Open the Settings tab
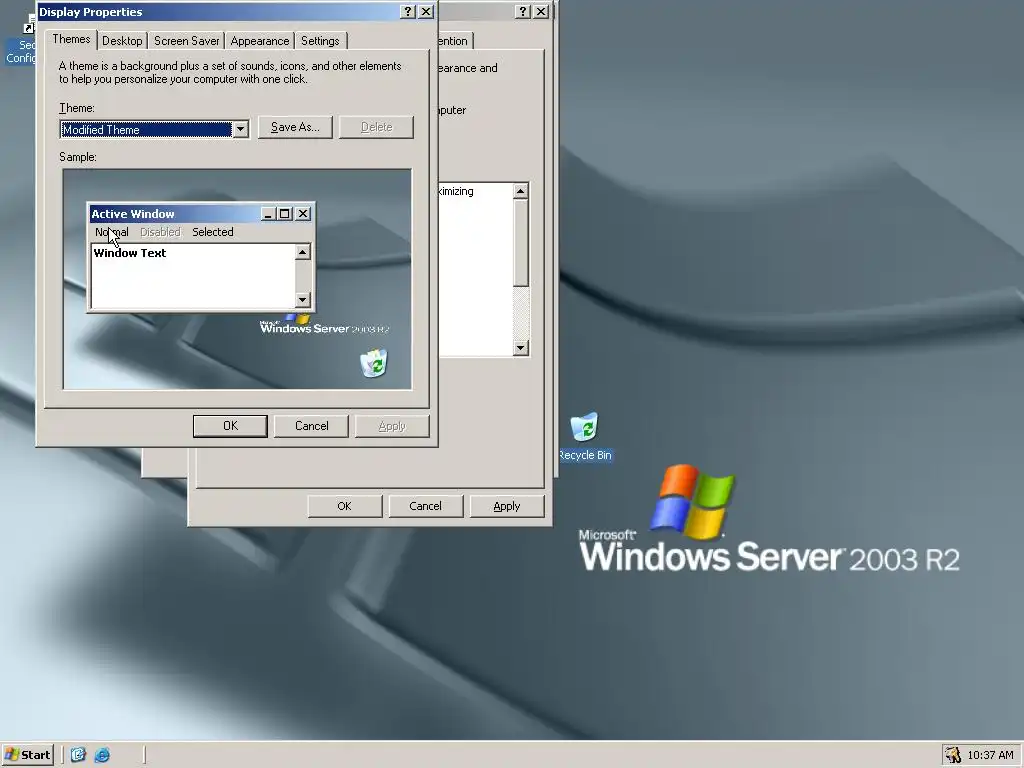Image resolution: width=1024 pixels, height=768 pixels. click(320, 40)
